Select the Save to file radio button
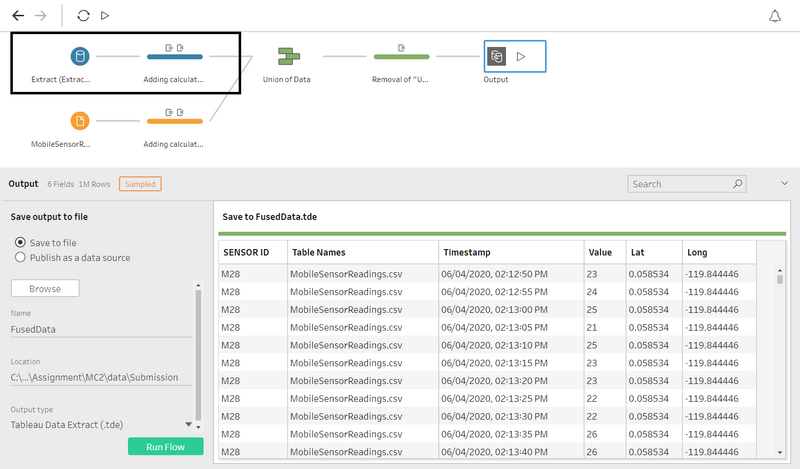This screenshot has height=469, width=800. click(20, 242)
